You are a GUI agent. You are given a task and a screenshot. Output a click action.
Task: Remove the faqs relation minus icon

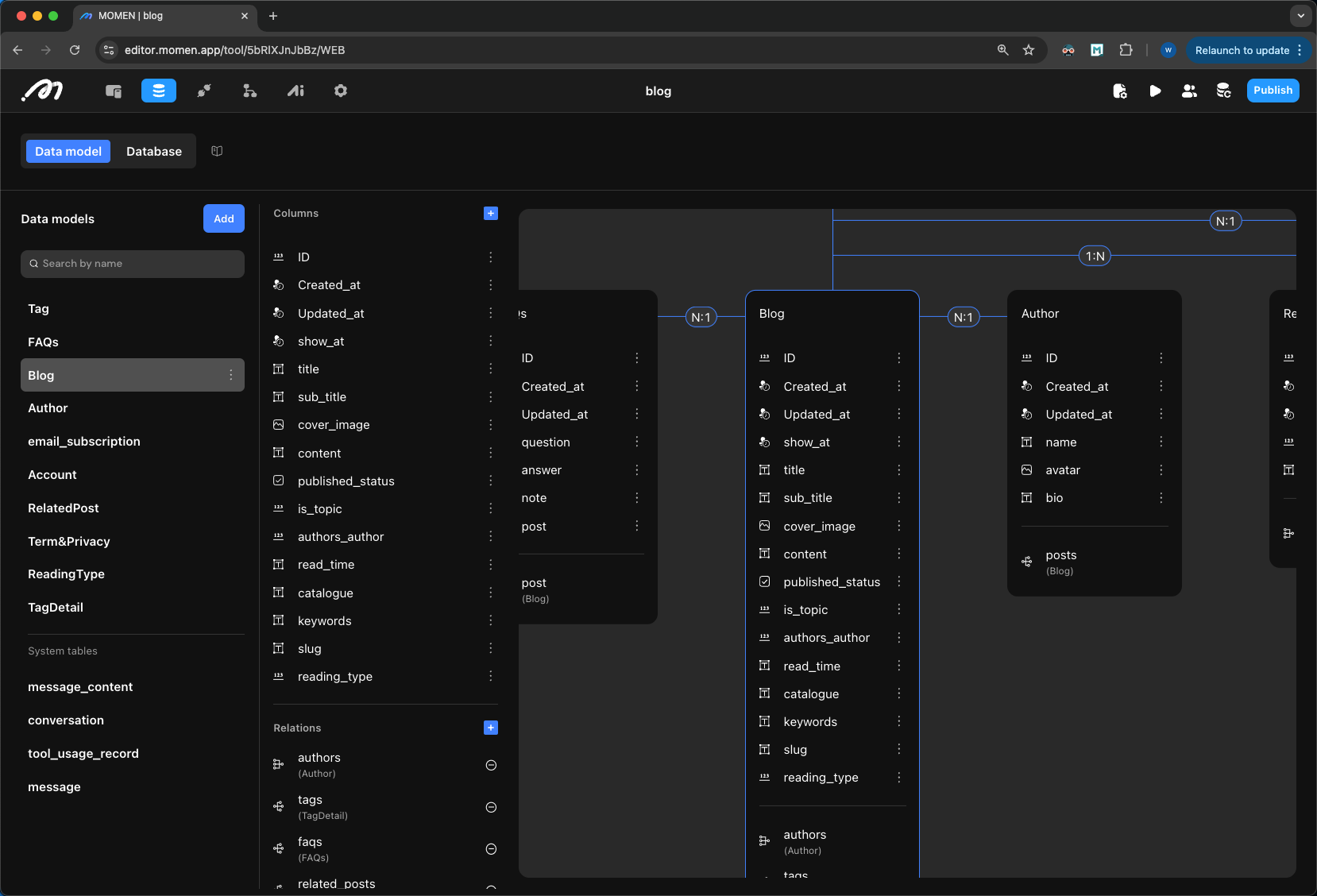(x=491, y=849)
